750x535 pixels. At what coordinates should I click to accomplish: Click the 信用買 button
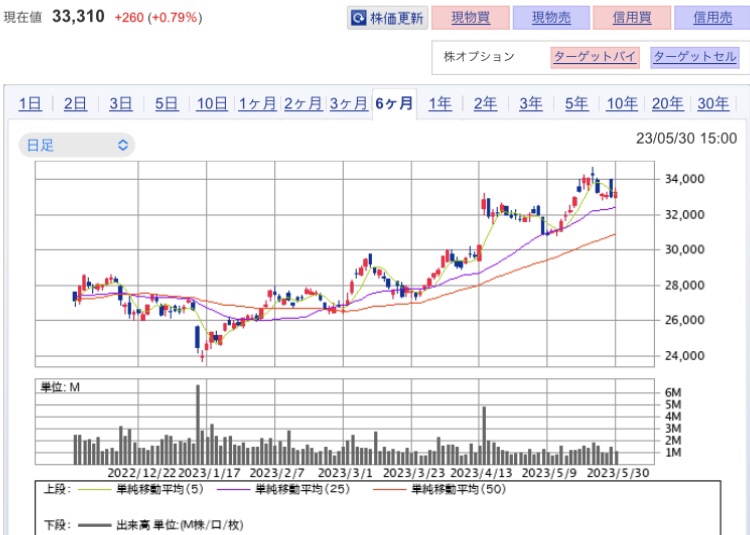click(x=632, y=18)
